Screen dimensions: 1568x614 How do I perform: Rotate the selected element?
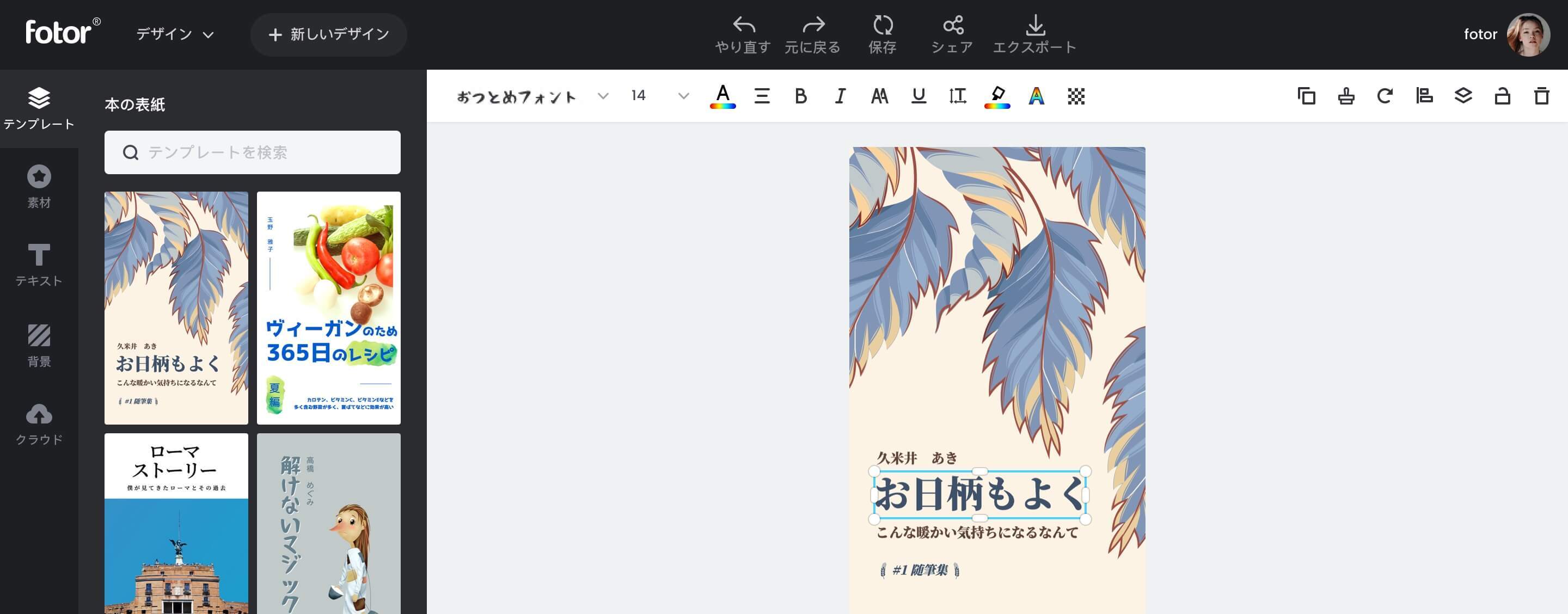[1386, 96]
